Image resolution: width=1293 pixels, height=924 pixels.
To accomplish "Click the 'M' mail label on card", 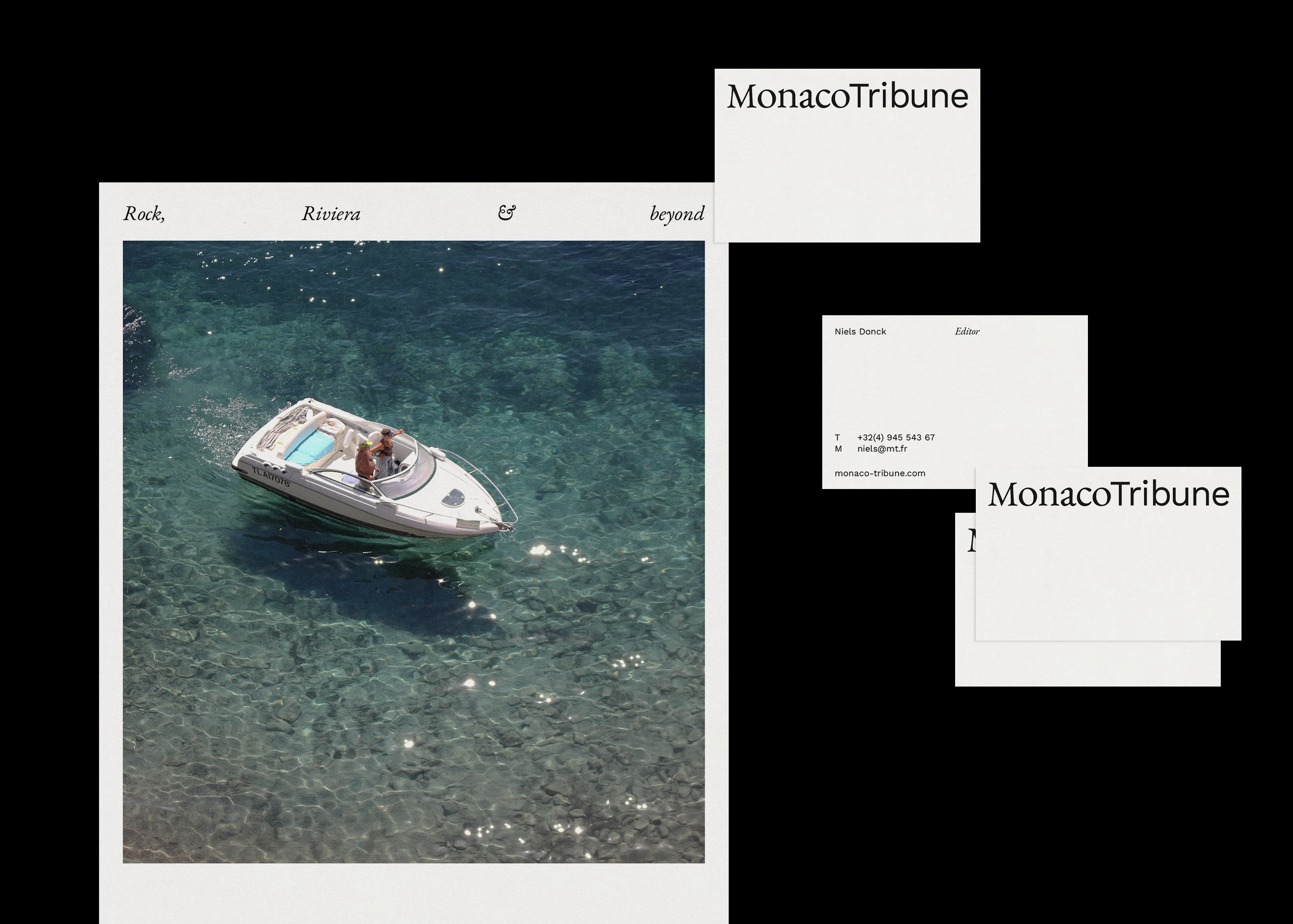I will click(x=838, y=449).
